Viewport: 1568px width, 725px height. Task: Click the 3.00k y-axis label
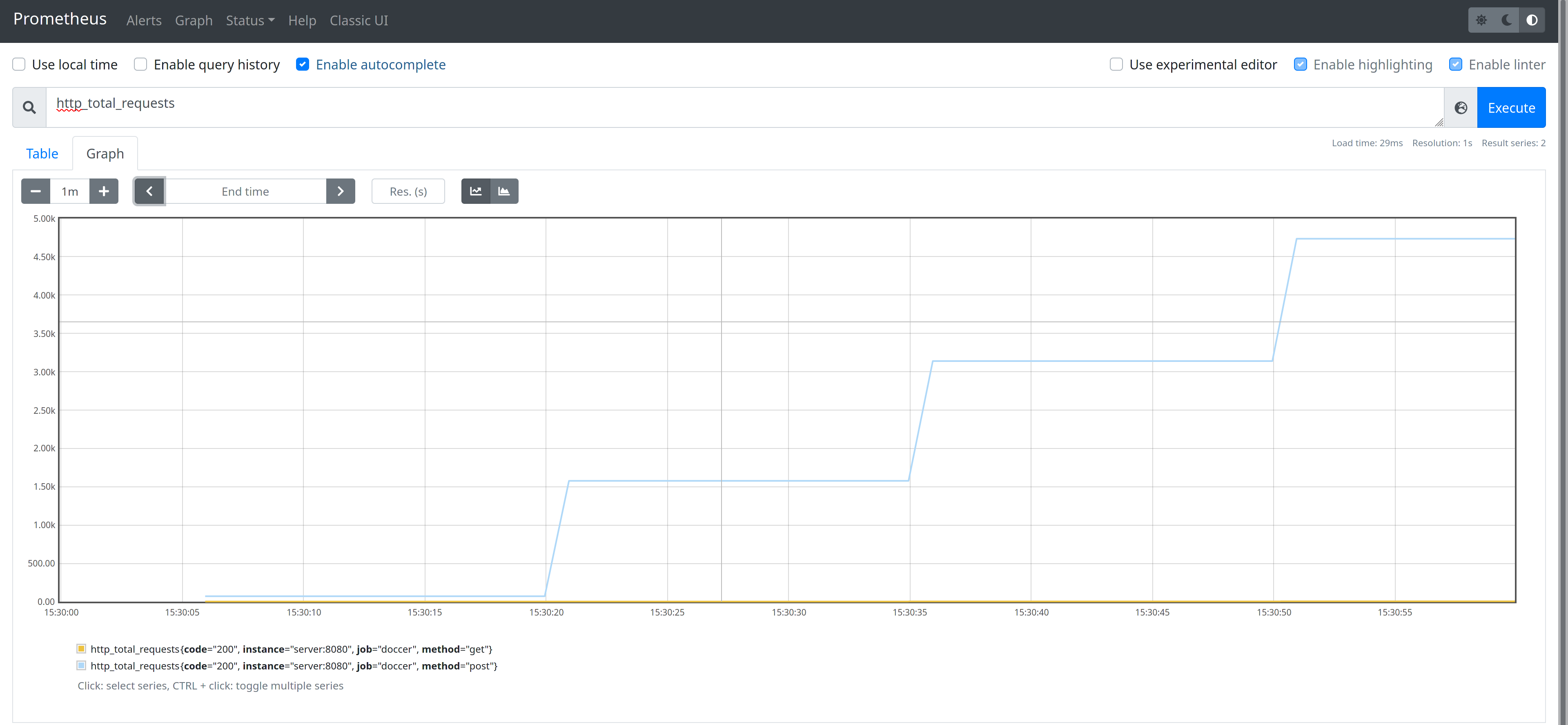coord(45,372)
